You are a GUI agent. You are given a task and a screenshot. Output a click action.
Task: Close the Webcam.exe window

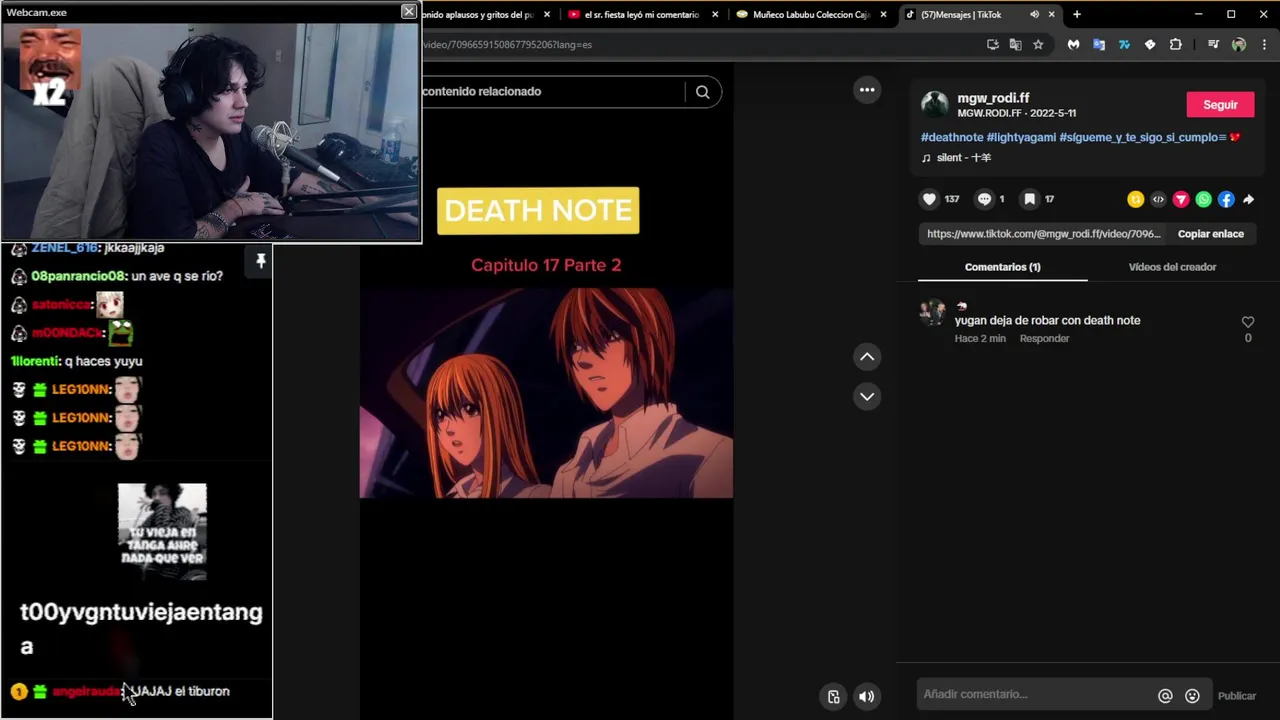pyautogui.click(x=409, y=11)
